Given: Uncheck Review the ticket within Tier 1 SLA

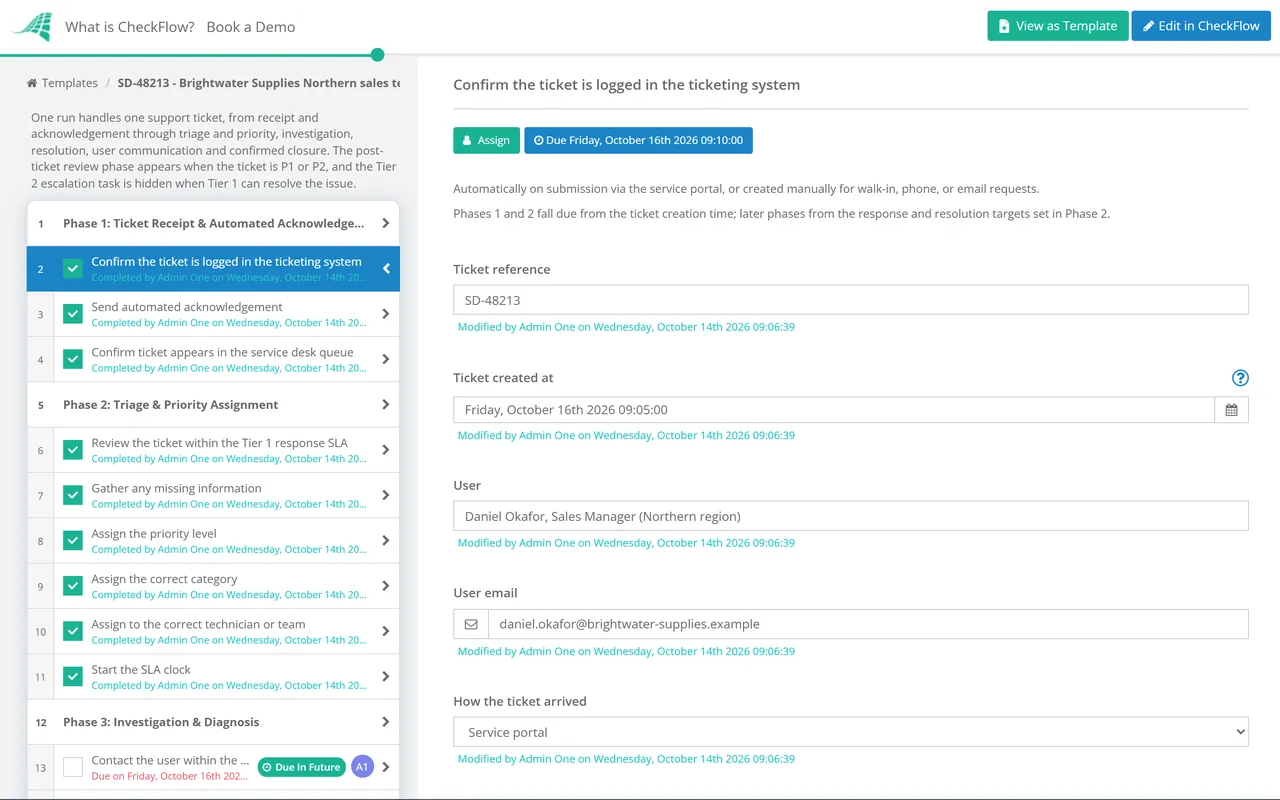Looking at the screenshot, I should pyautogui.click(x=73, y=450).
